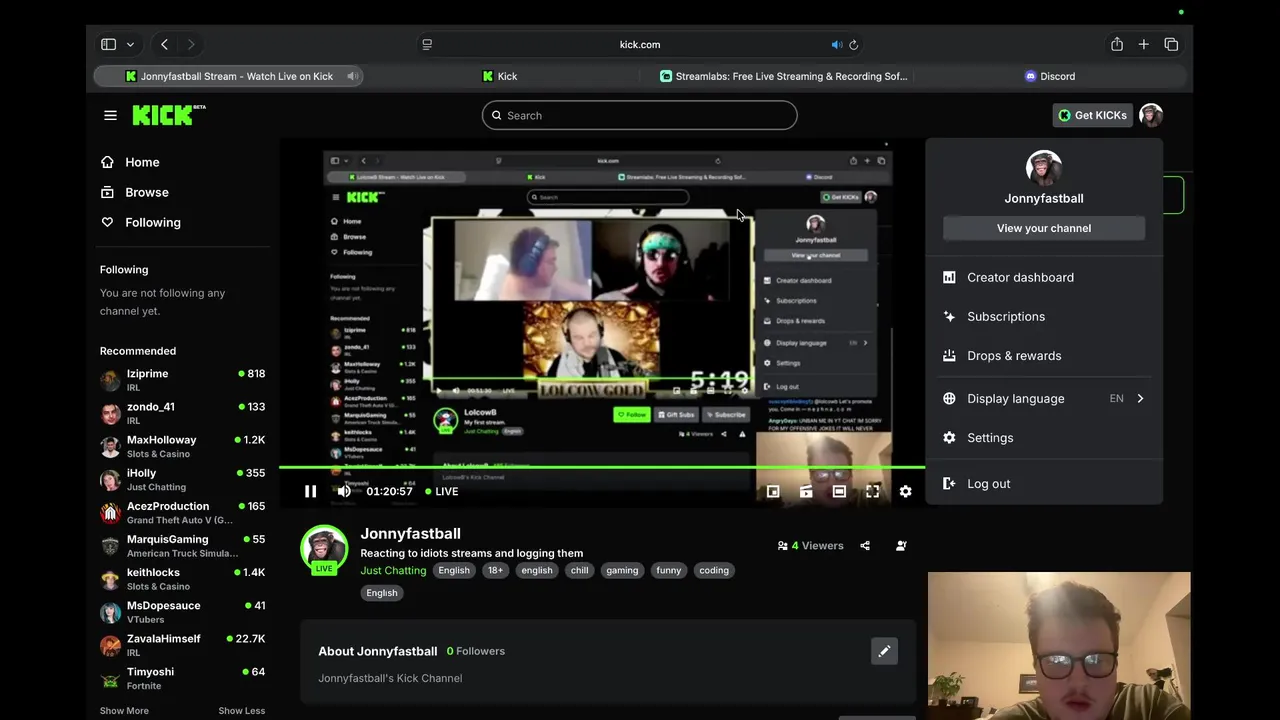1280x720 pixels.
Task: Expand the Safari sidebar dropdown chevron
Action: coord(130,44)
